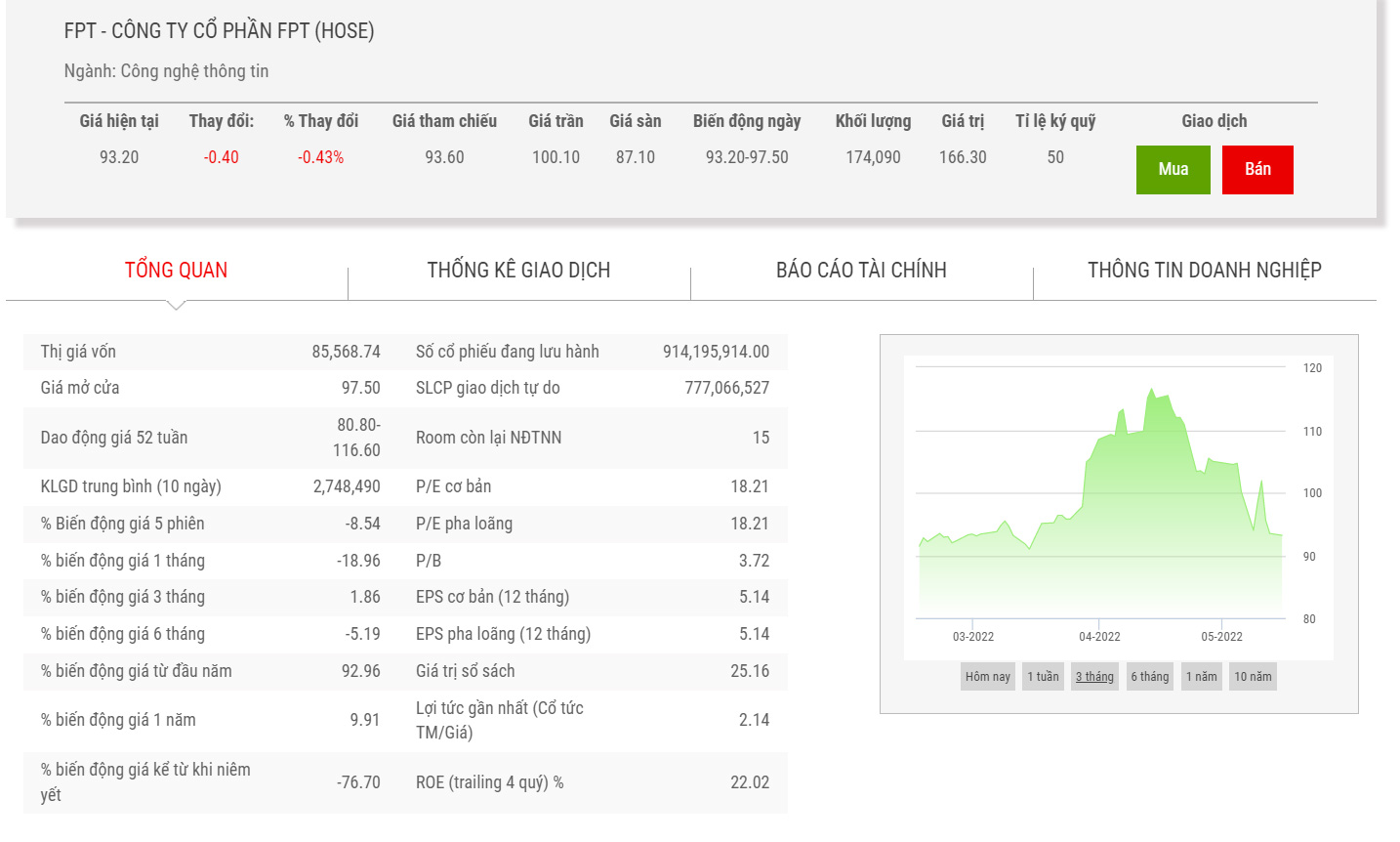Click the 04-2022 label on chart axis
This screenshot has width=1400, height=842.
(x=1099, y=637)
